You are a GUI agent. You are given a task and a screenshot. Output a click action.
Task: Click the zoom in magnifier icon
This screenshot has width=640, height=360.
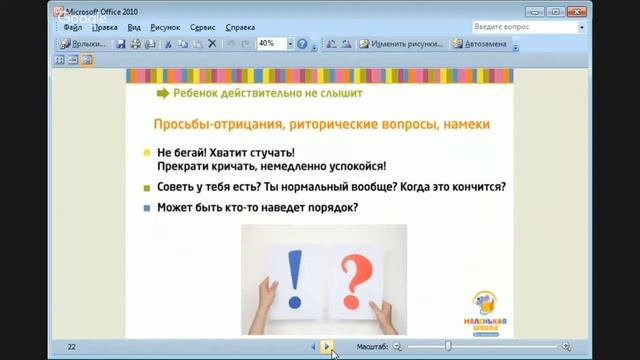click(x=566, y=347)
